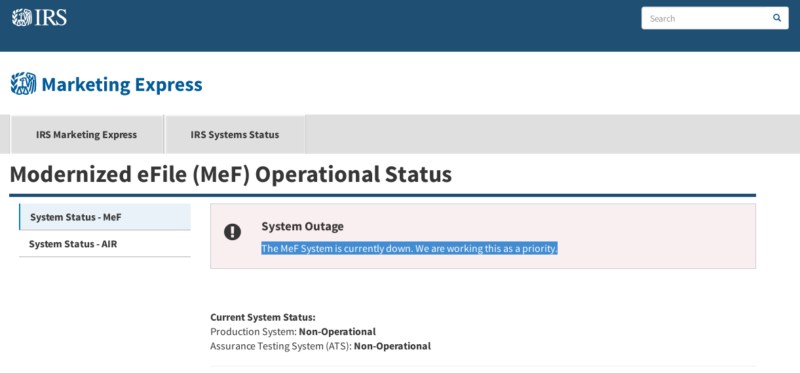Click Assurance Testing System Non-Operational line
The width and height of the screenshot is (800, 373).
(320, 346)
